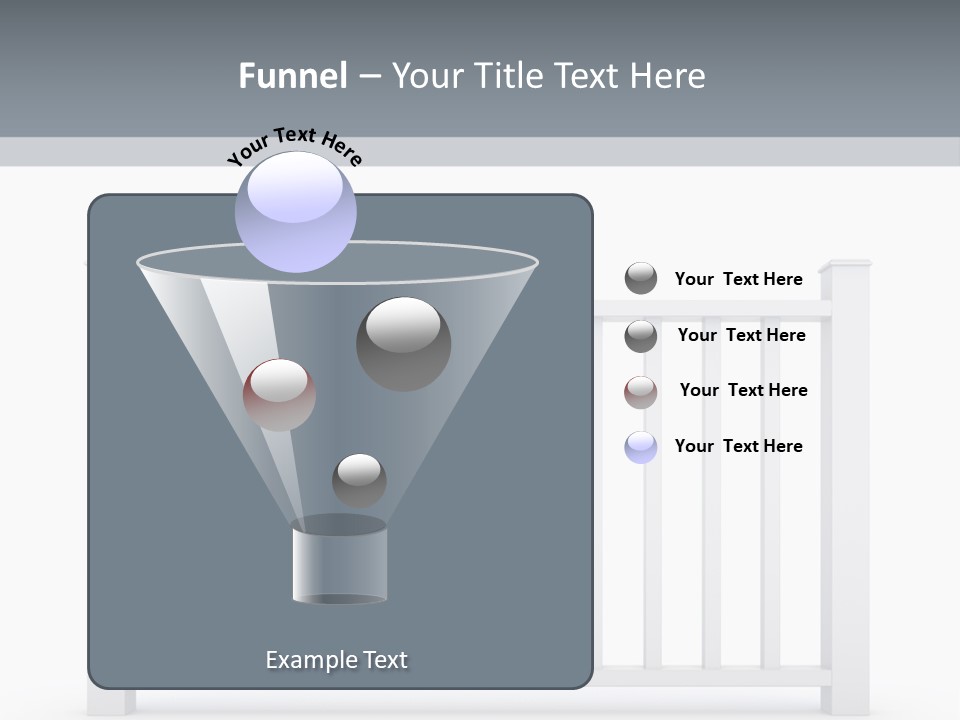This screenshot has width=960, height=720.
Task: Click the second legend 'Your Text Here' entry
Action: (741, 335)
